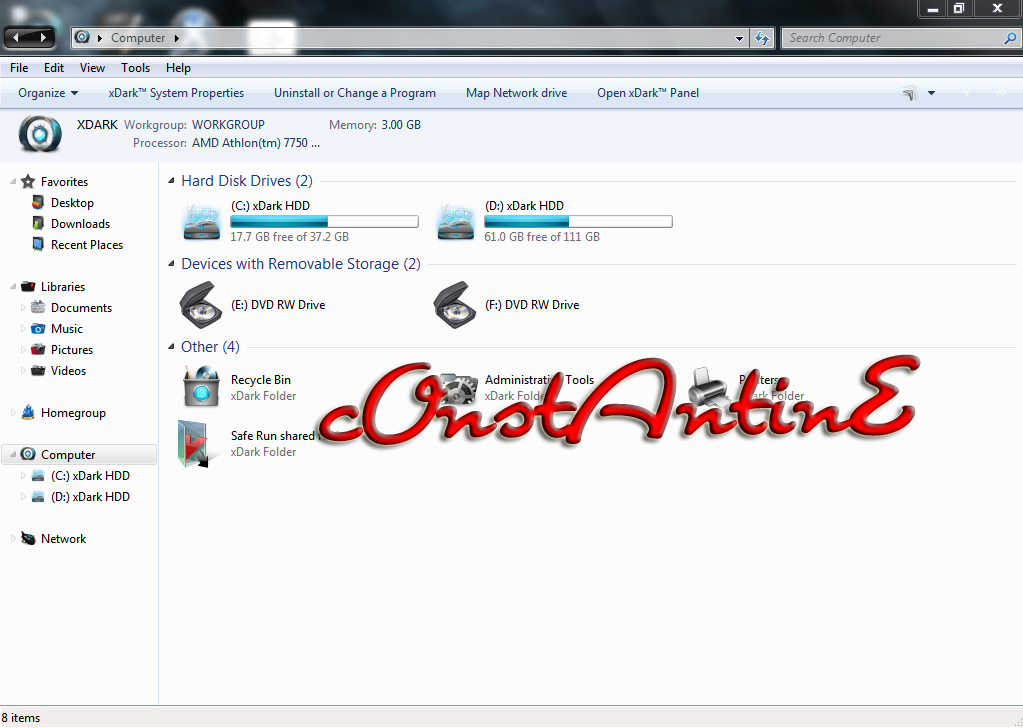Click Map Network drive button

tap(517, 93)
